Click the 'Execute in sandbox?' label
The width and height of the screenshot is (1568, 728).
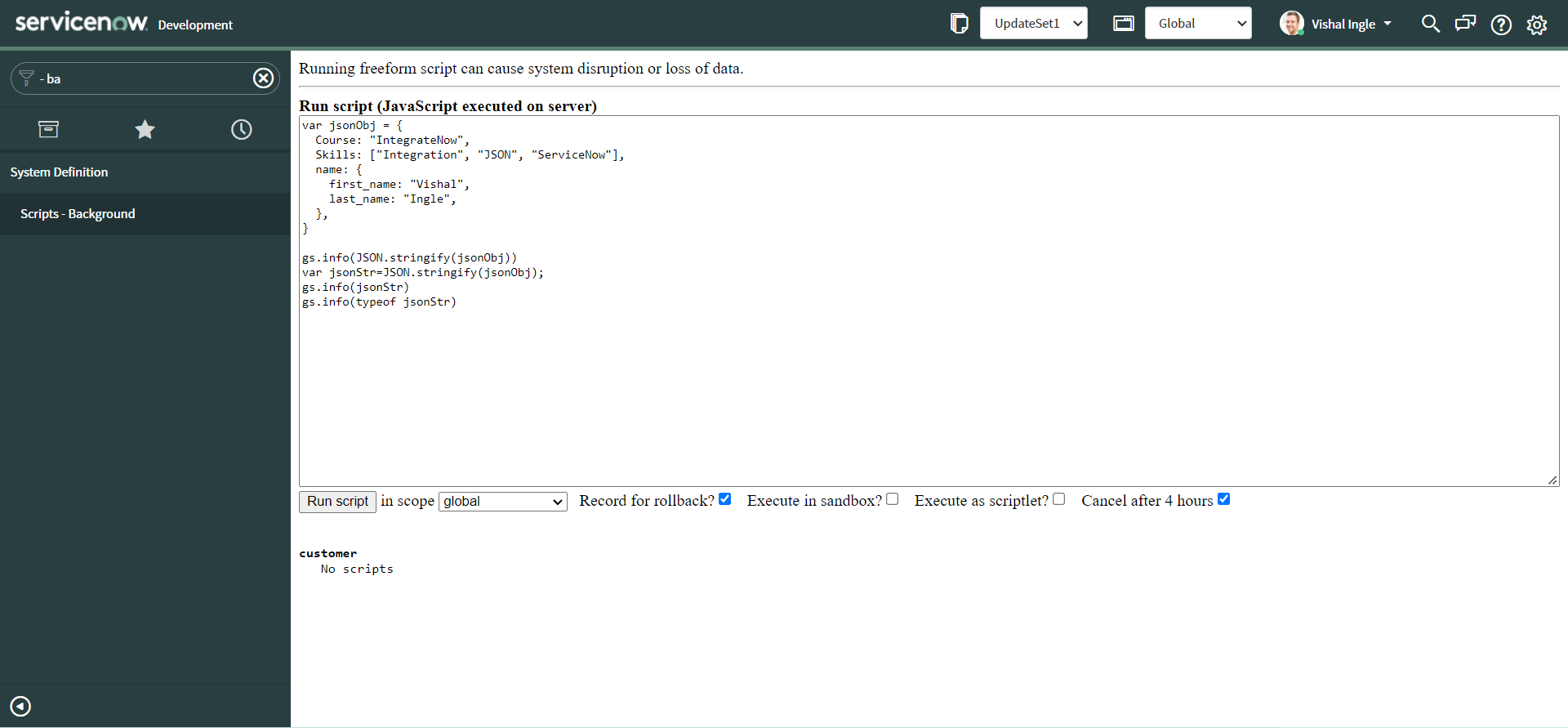(x=814, y=501)
